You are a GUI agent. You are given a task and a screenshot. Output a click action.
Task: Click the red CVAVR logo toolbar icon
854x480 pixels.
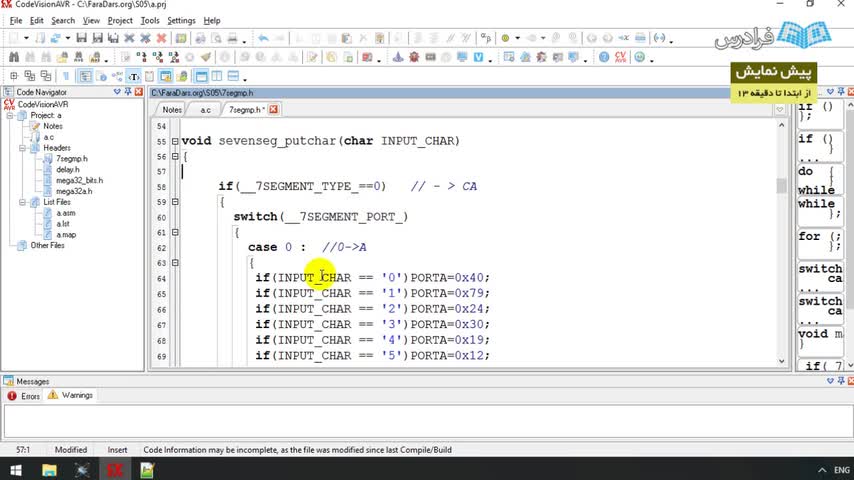pyautogui.click(x=620, y=57)
